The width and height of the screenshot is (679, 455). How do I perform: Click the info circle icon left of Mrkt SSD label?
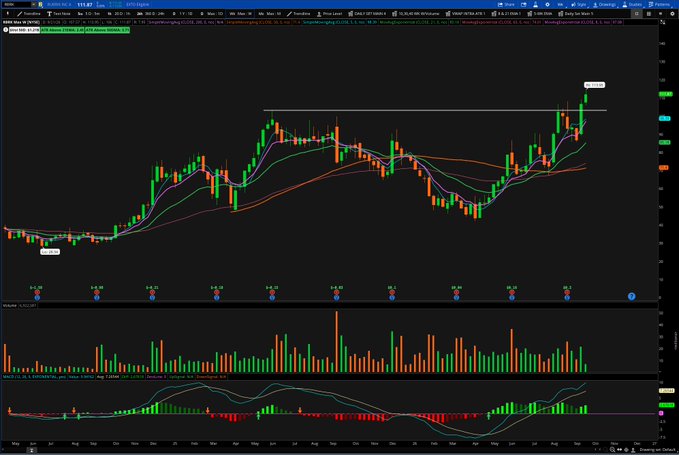[6, 30]
